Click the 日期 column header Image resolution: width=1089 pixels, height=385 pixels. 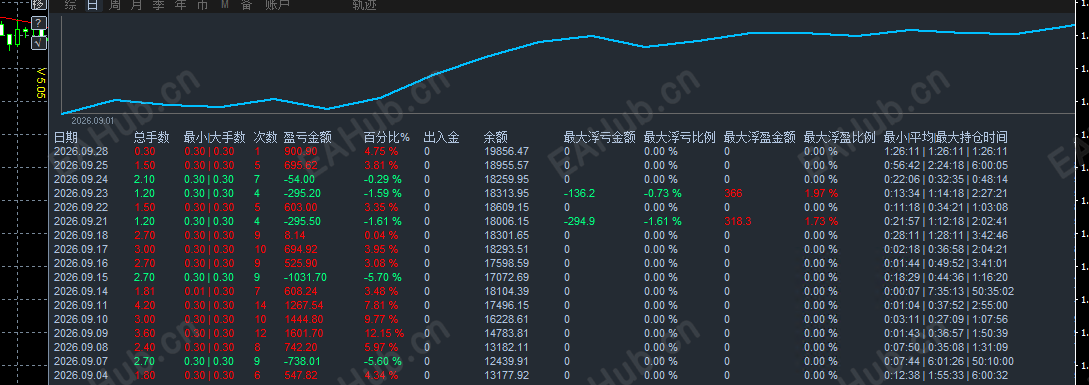point(66,138)
